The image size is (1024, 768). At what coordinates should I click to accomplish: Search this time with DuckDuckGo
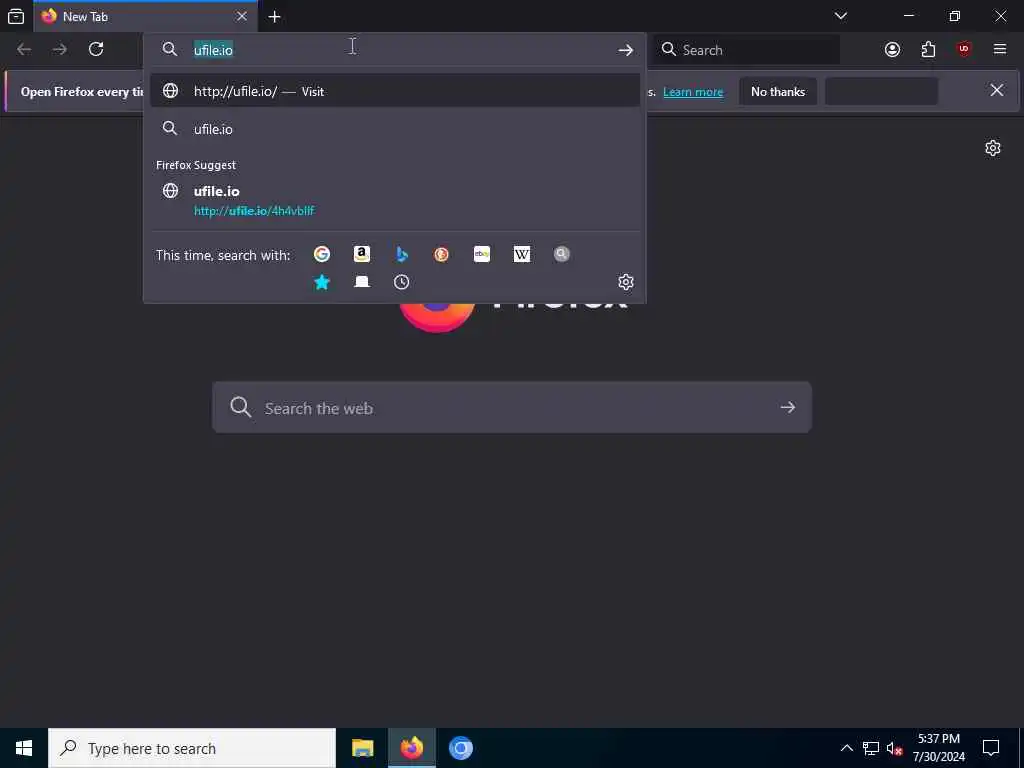441,254
